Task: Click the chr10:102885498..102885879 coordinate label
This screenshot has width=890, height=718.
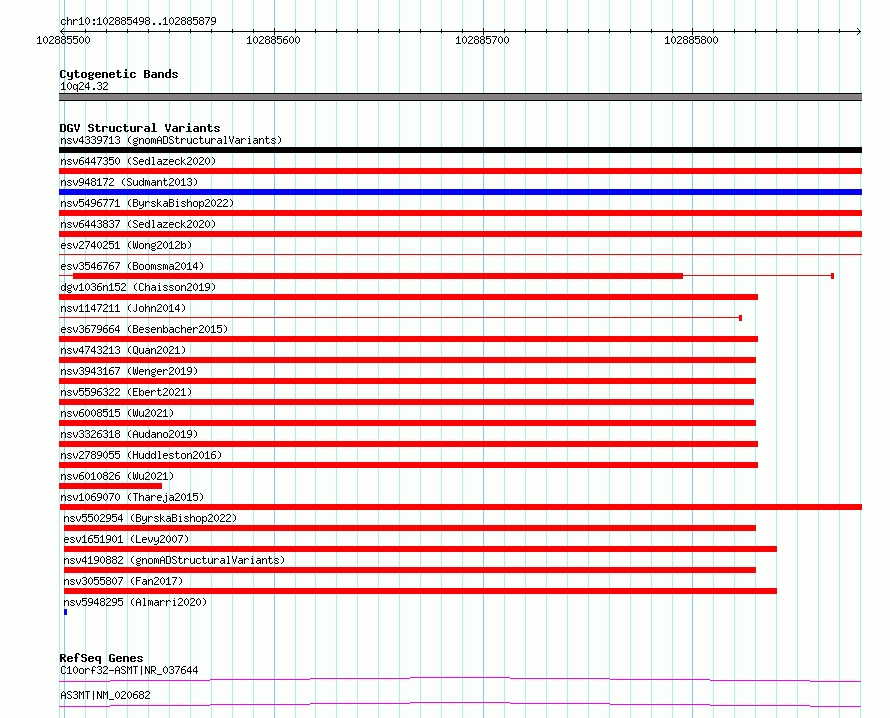Action: pos(138,21)
